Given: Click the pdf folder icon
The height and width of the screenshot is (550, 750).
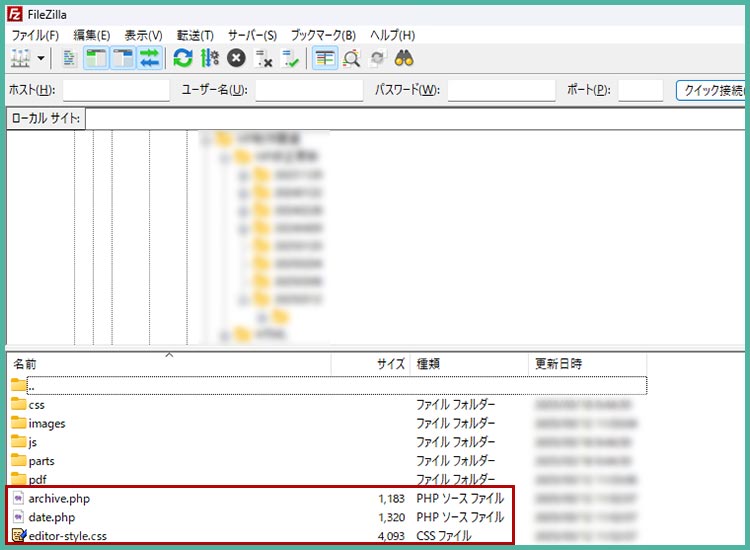Looking at the screenshot, I should coord(19,478).
